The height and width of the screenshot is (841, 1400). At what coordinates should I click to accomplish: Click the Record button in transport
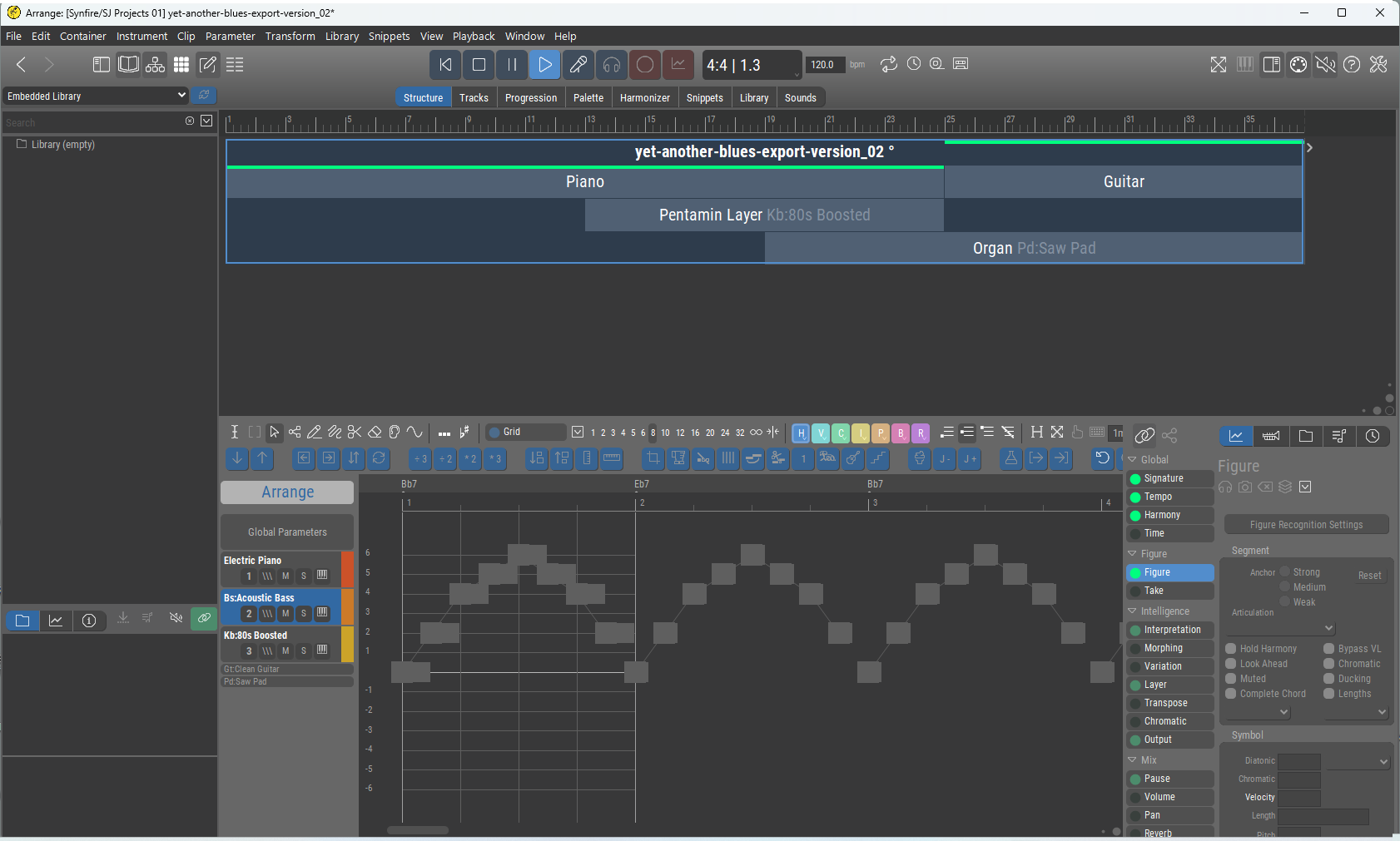(644, 65)
